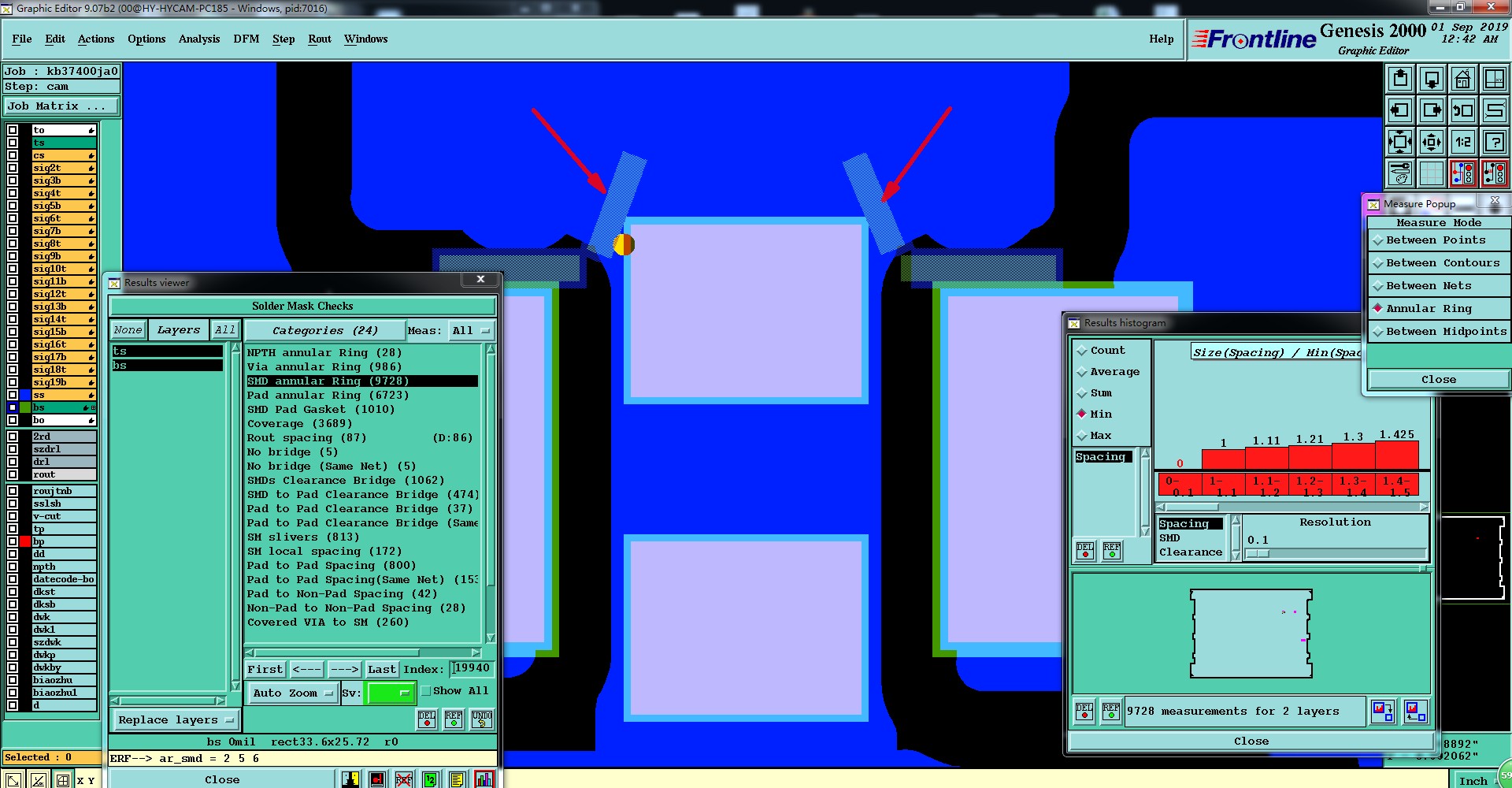Click the colored net traffic light icon
Screen dimensions: 1512x788
pyautogui.click(x=1463, y=173)
